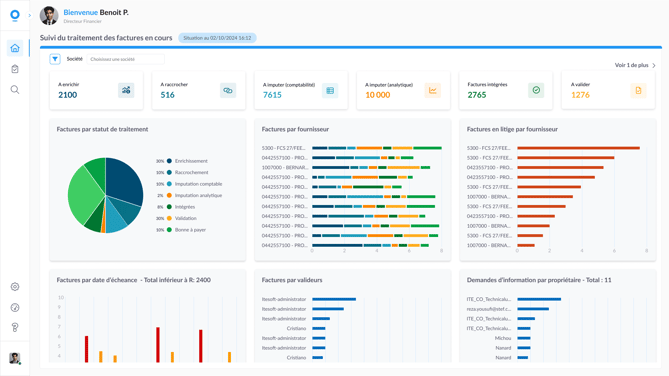
Task: Click the dark blue Enrichissement pie slice
Action: [123, 179]
